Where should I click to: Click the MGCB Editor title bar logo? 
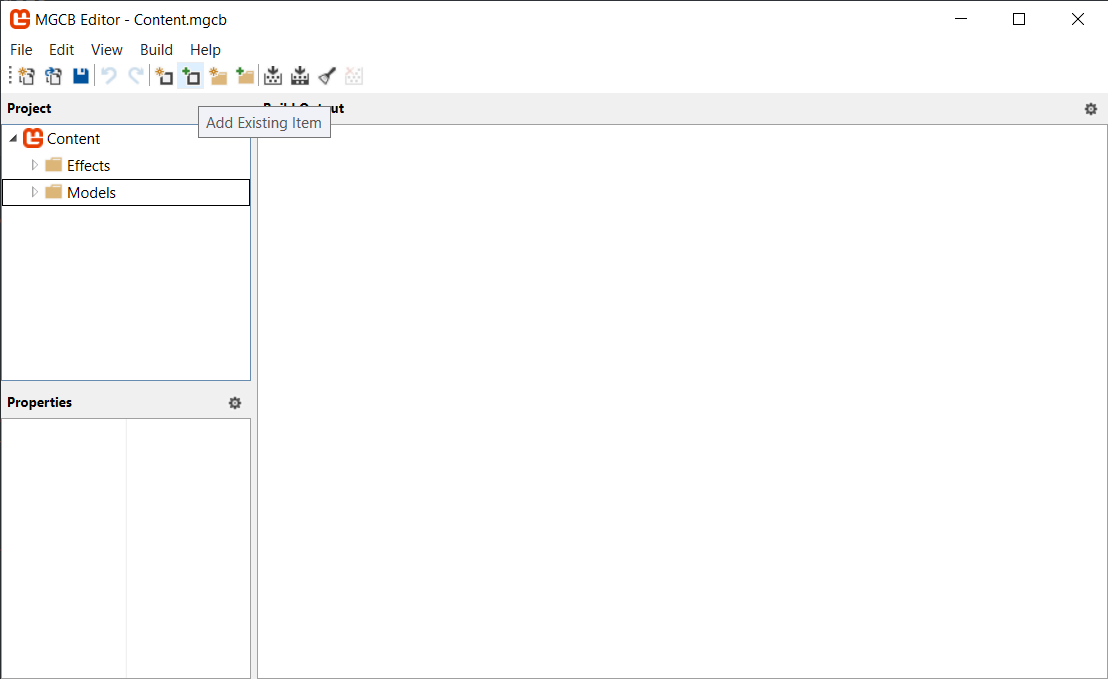pos(20,19)
